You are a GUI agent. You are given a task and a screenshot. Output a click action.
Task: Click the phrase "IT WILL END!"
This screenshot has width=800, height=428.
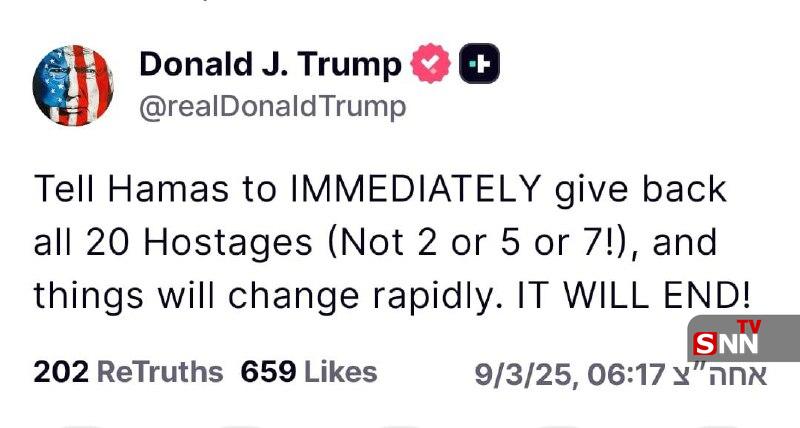pos(634,295)
